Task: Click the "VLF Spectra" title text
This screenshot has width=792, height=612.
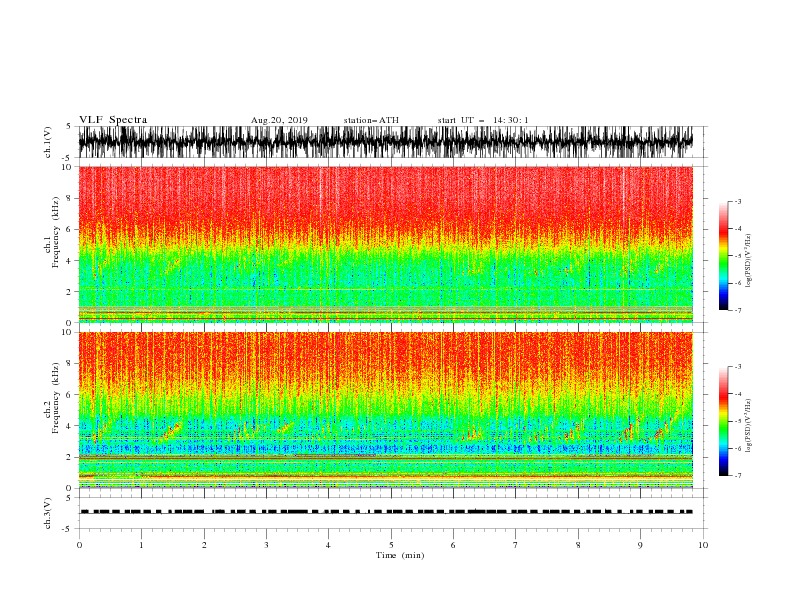Action: point(113,120)
